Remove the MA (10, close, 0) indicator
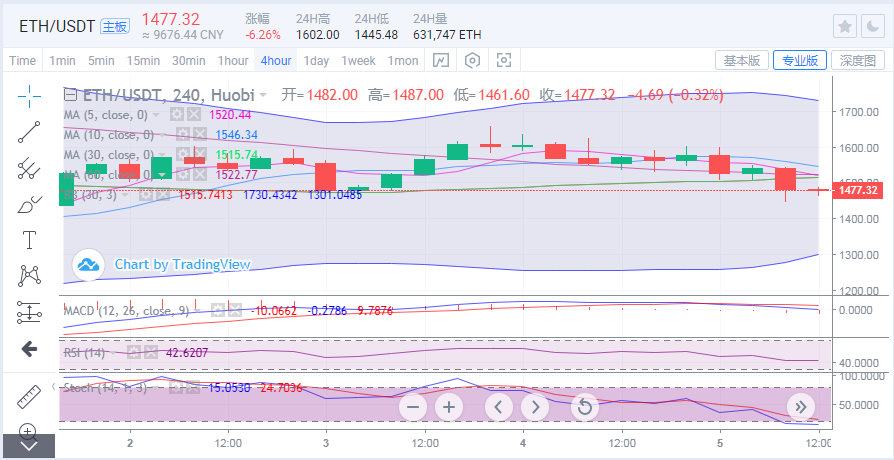 (x=200, y=135)
